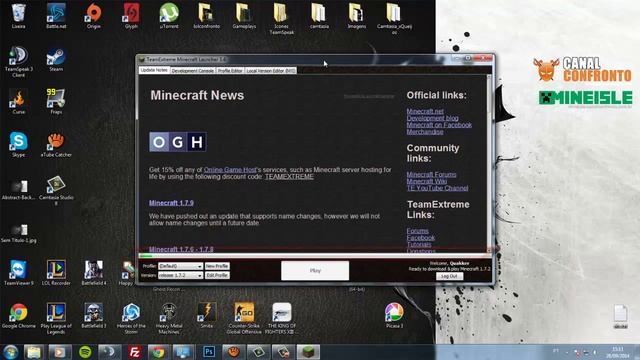Open the Curse desktop icon
Viewport: 640px width, 360px height.
coord(18,102)
